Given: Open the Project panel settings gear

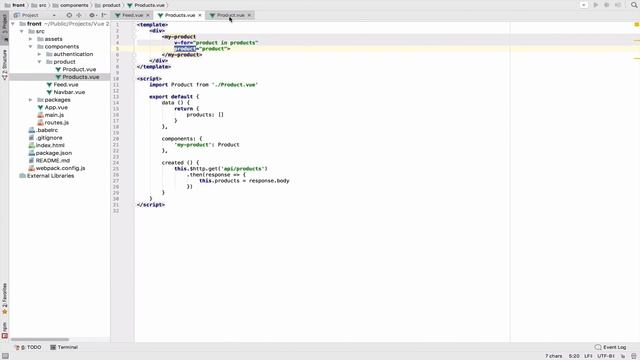Looking at the screenshot, I should pos(92,15).
